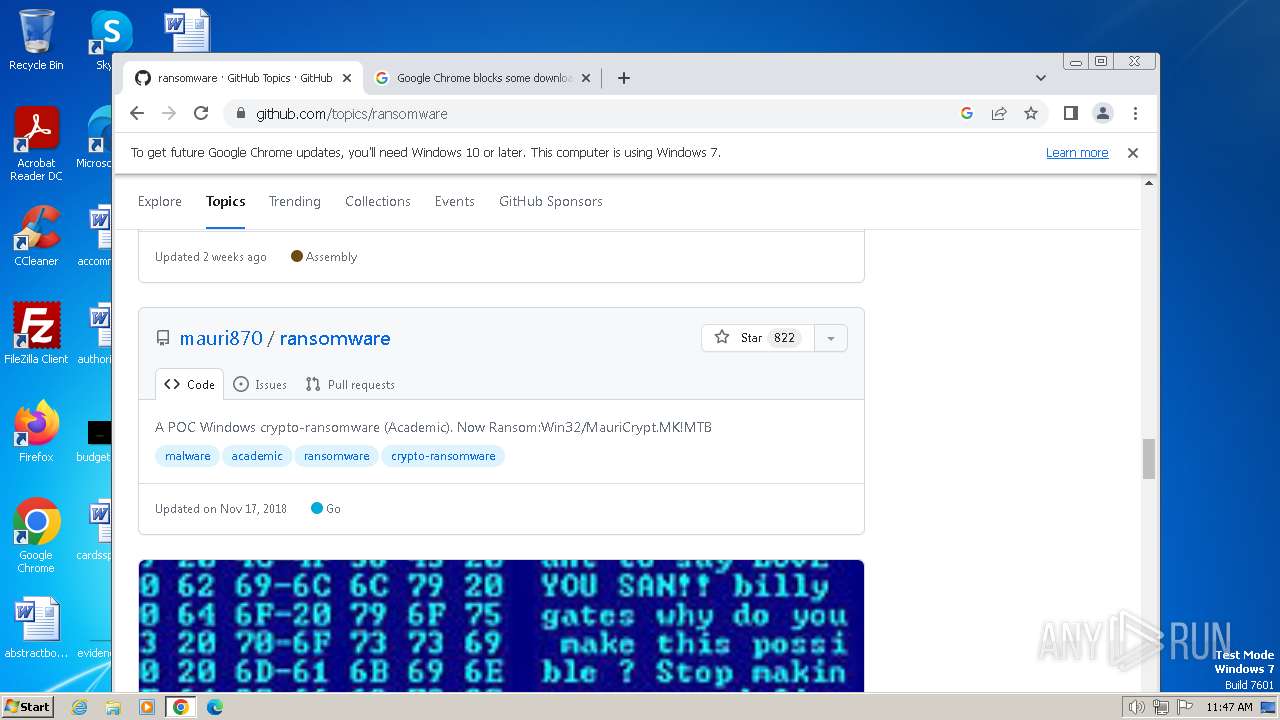This screenshot has height=720, width=1280.
Task: Click the ransomware topic tag
Action: 337,456
